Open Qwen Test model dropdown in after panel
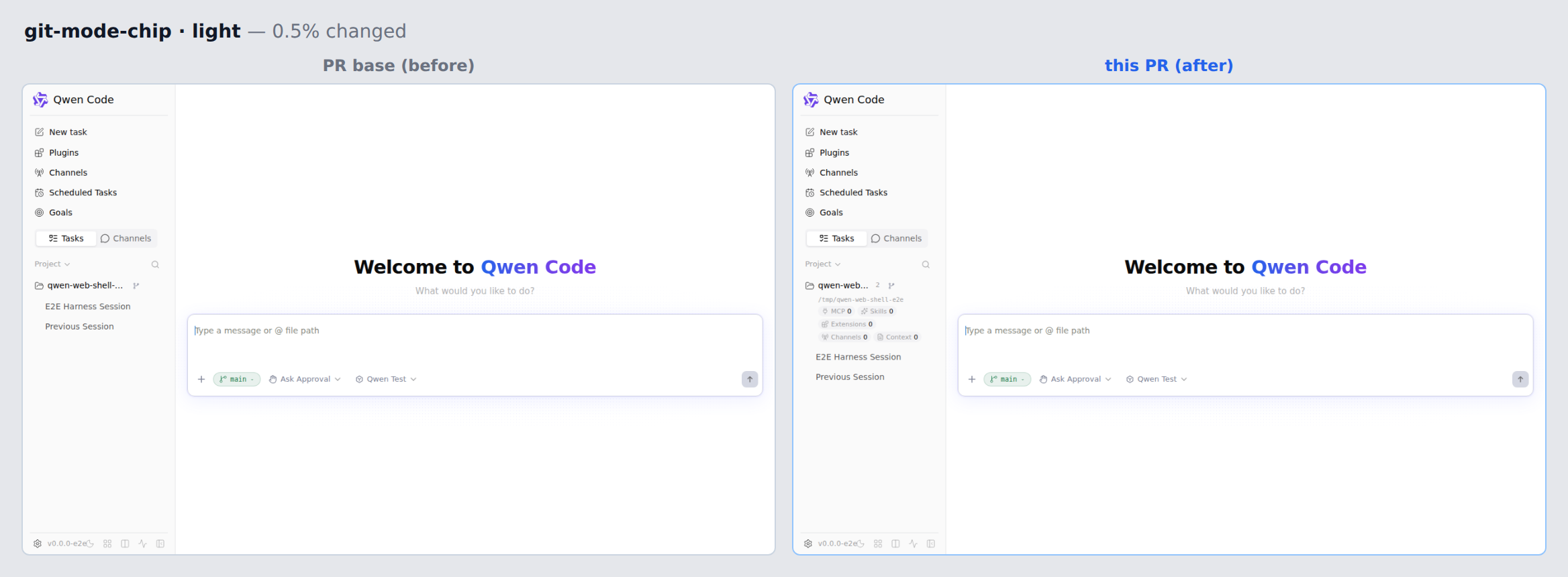The image size is (1568, 577). (x=1157, y=379)
